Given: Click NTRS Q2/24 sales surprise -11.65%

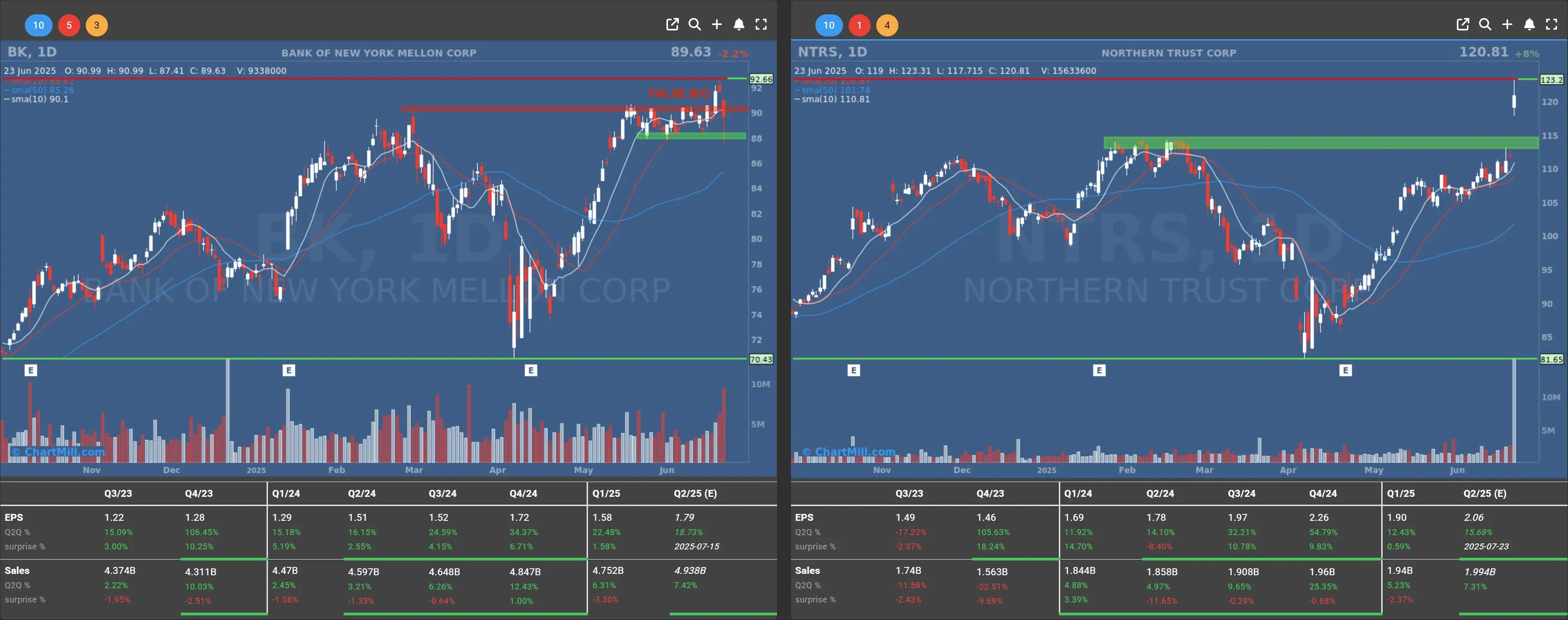Looking at the screenshot, I should point(1161,601).
